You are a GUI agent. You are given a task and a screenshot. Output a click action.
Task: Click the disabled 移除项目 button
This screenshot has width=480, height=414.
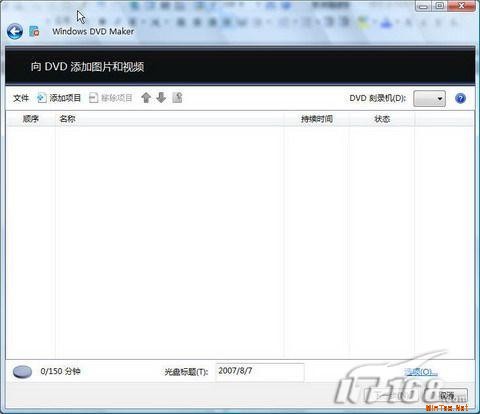(x=111, y=98)
